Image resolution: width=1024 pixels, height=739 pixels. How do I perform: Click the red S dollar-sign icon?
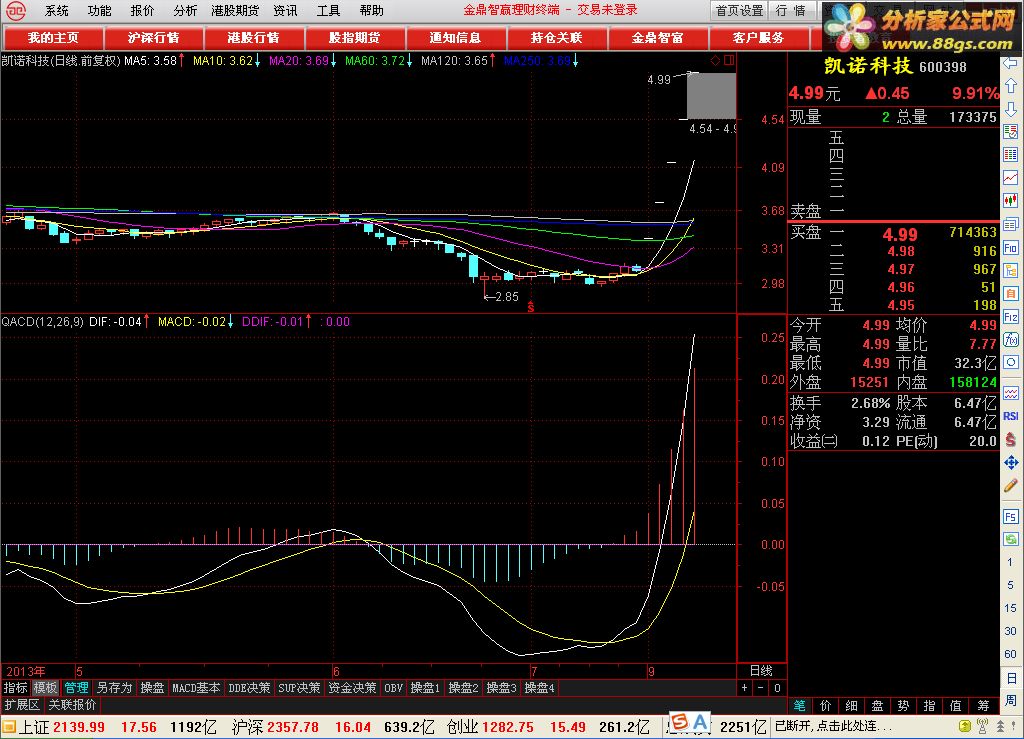(1010, 439)
